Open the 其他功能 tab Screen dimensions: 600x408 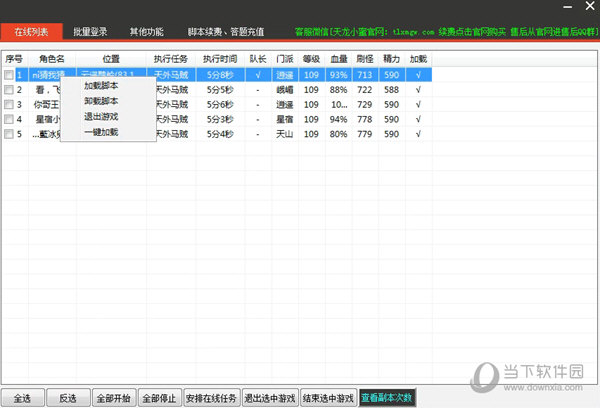[x=147, y=32]
